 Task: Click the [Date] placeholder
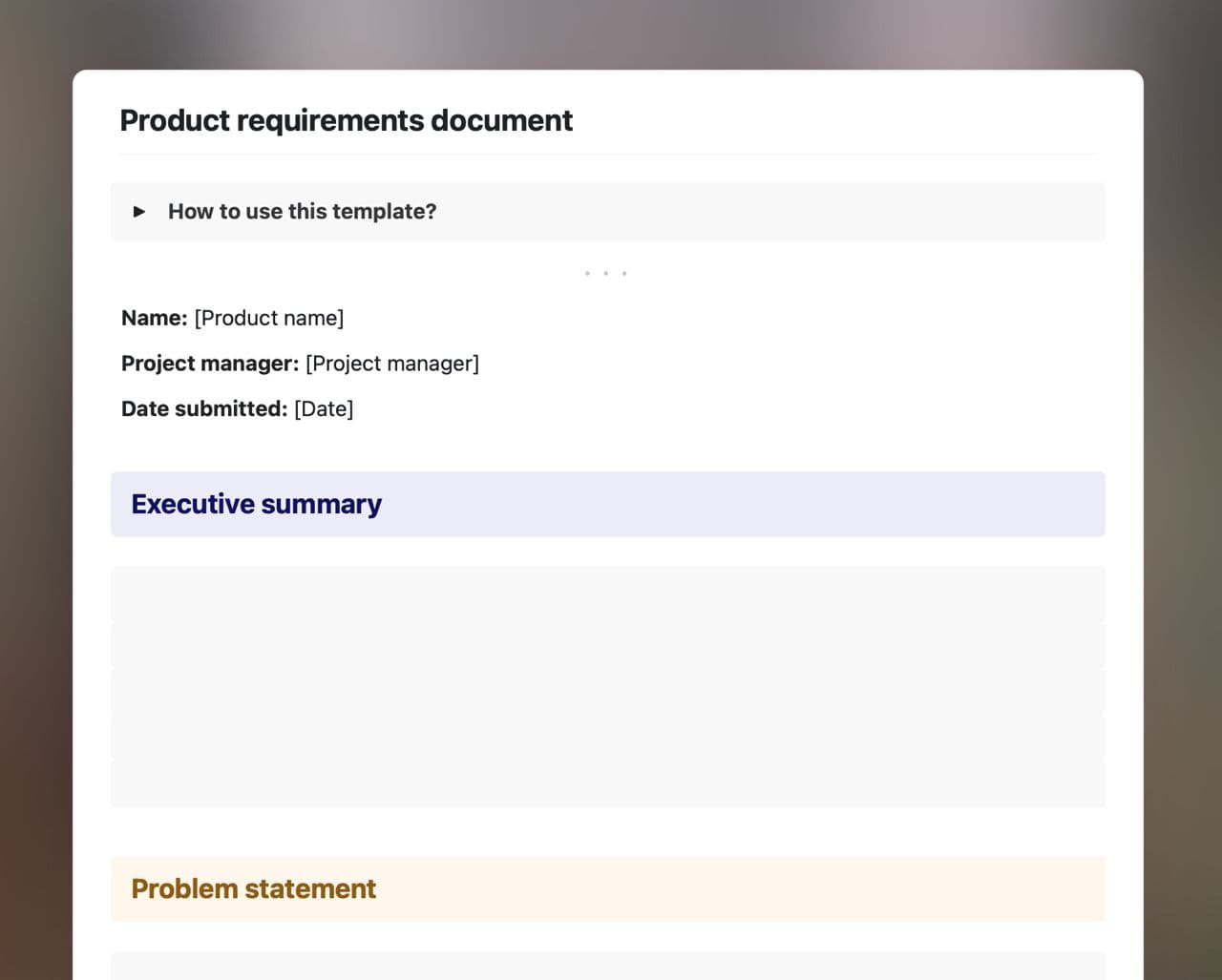tap(324, 409)
